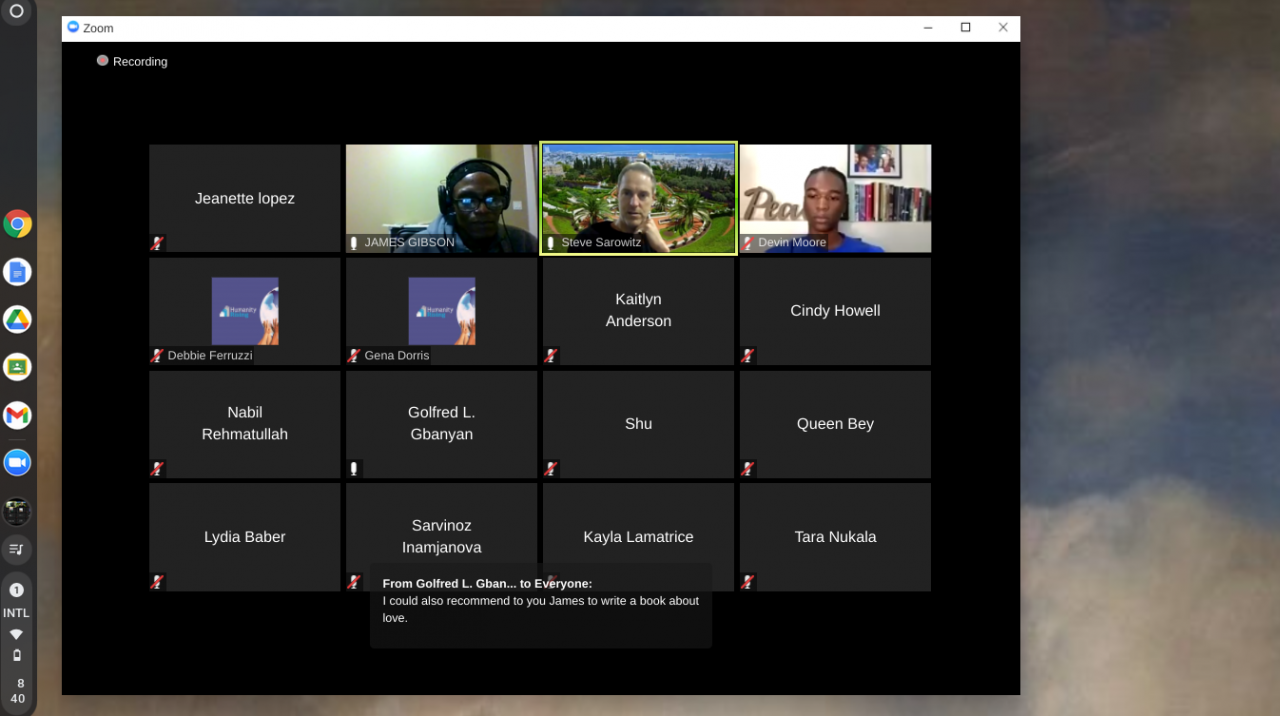Image resolution: width=1280 pixels, height=716 pixels.
Task: Click Gena Dorris's profile picture
Action: [x=442, y=311]
